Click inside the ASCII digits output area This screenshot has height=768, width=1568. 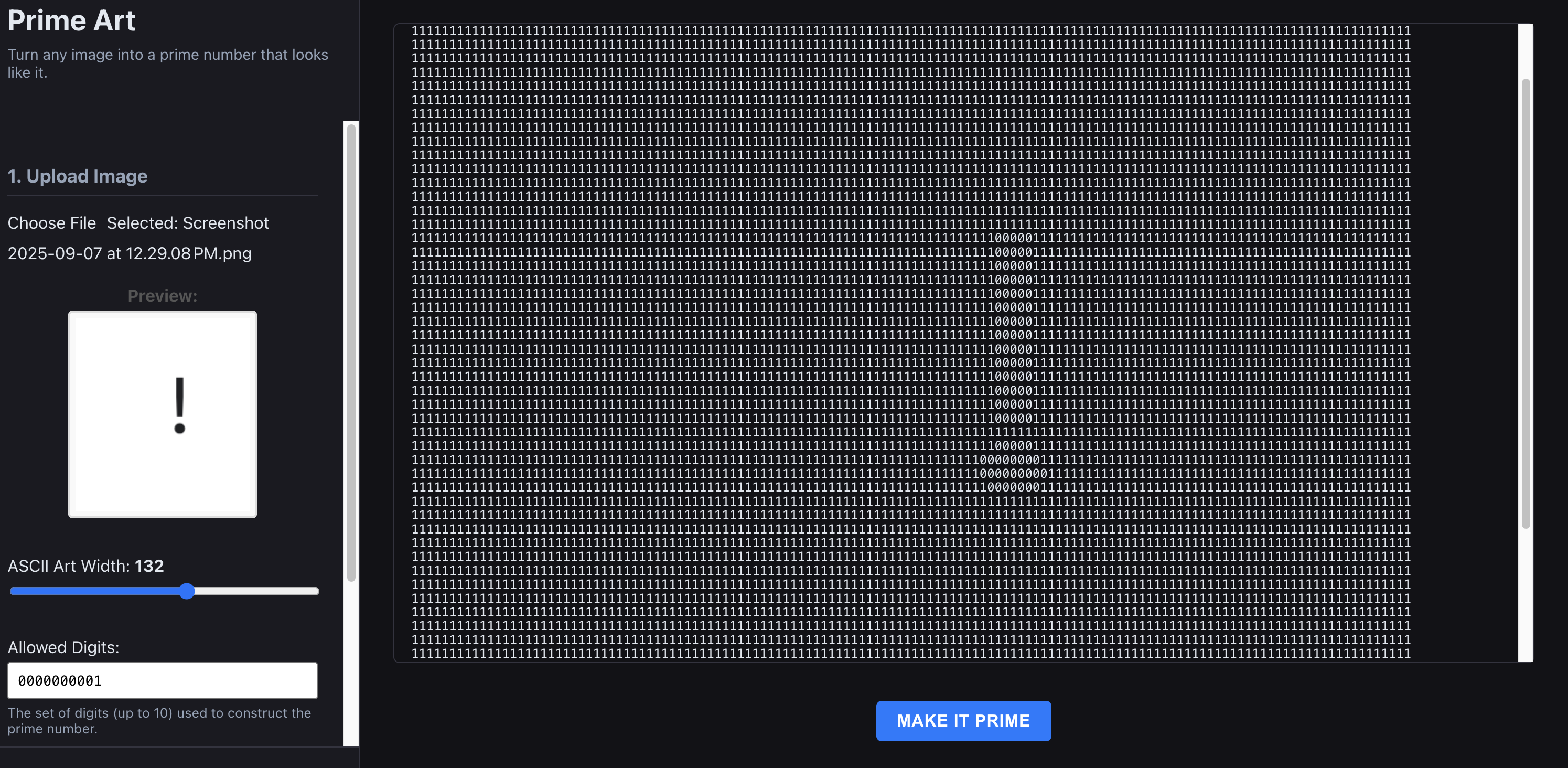(731, 183)
